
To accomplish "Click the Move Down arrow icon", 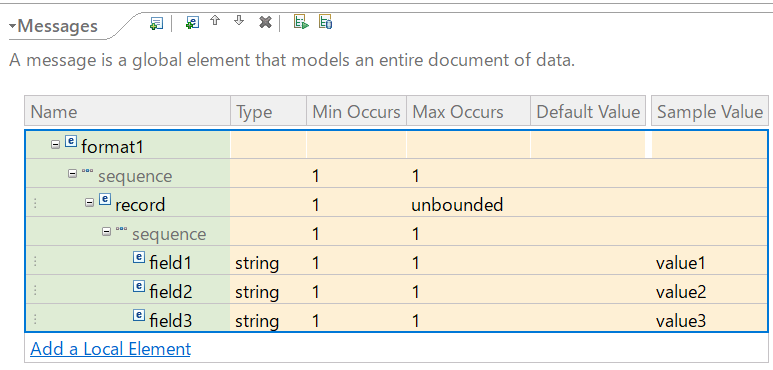I will tap(239, 21).
